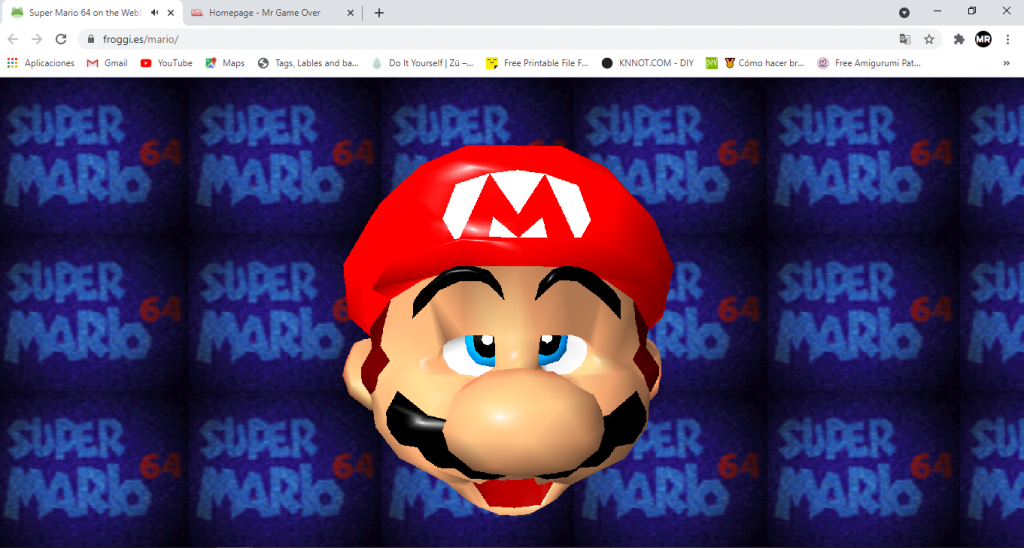Open the tab search dropdown button

tap(904, 12)
